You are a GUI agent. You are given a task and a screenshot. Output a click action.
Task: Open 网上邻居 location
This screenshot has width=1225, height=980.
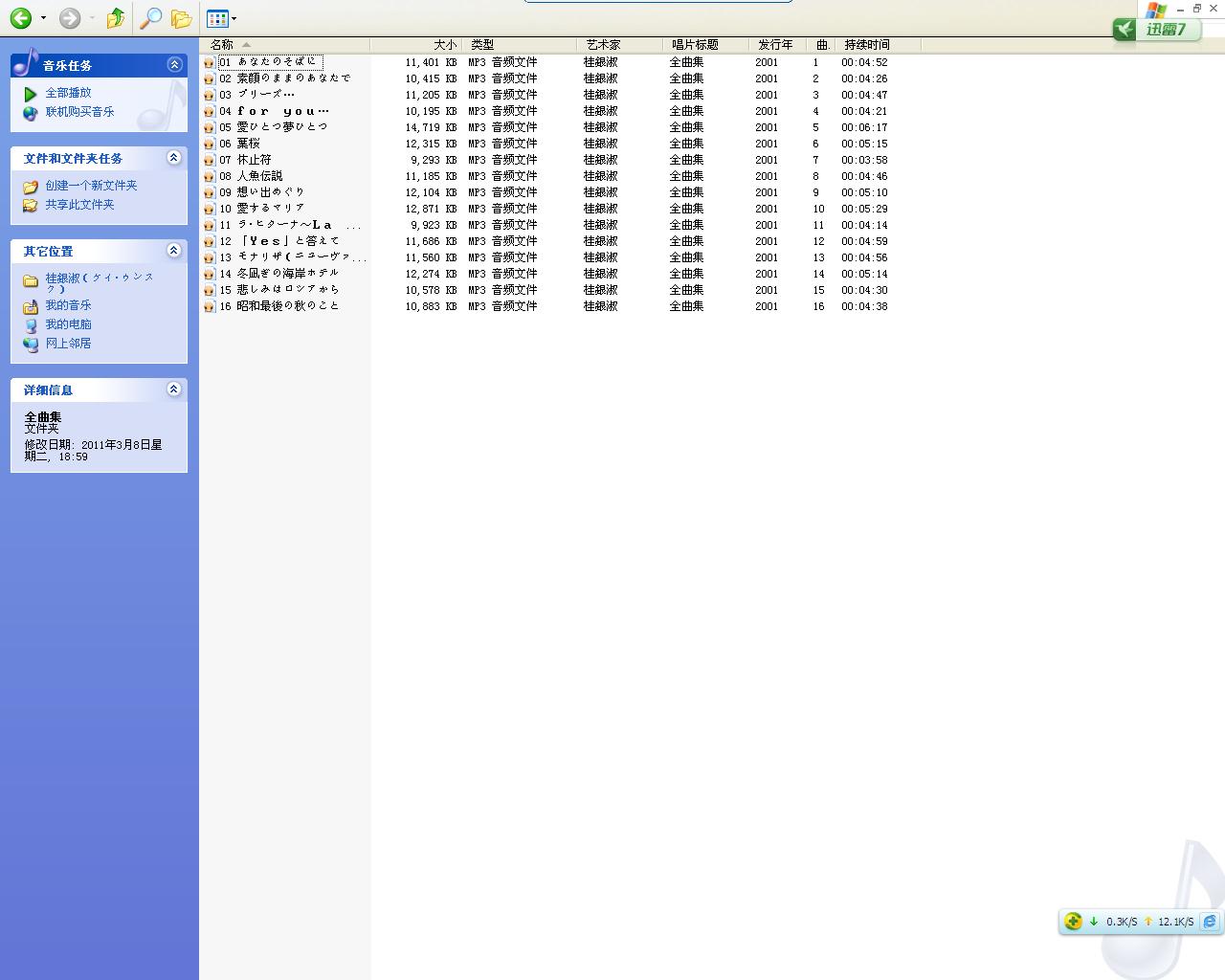pyautogui.click(x=68, y=344)
